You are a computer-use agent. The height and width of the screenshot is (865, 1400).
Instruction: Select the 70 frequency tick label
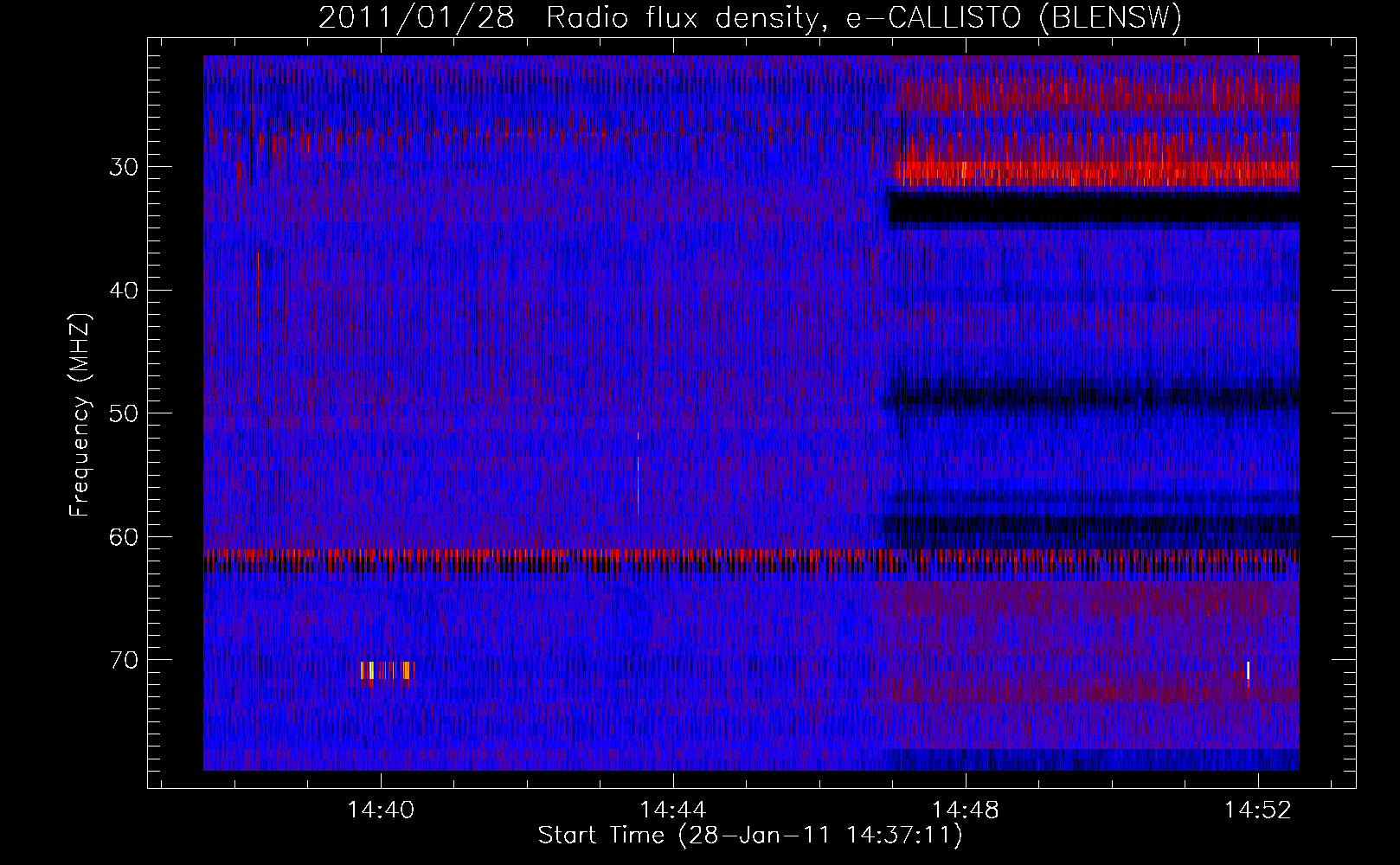tap(124, 661)
